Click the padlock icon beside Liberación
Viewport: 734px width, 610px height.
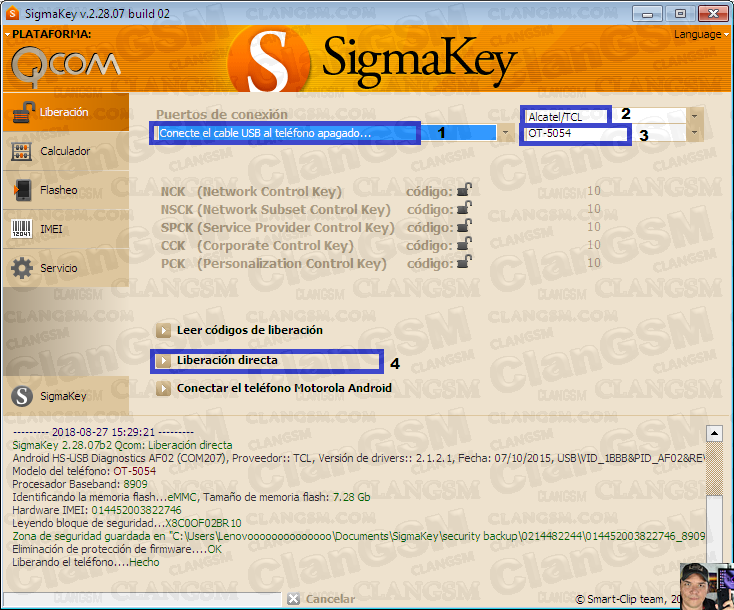tap(23, 113)
